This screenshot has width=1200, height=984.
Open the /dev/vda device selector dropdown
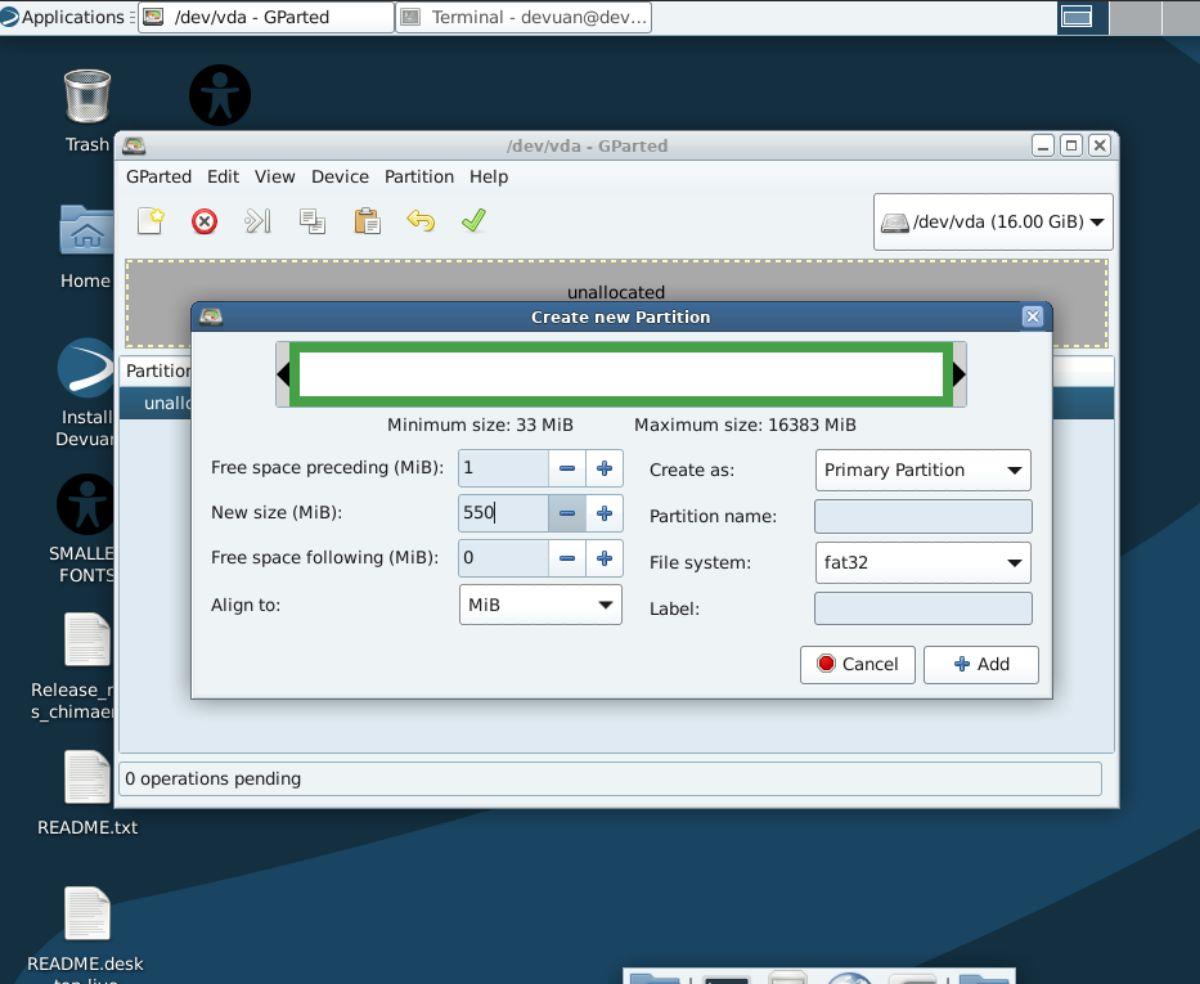(x=991, y=222)
